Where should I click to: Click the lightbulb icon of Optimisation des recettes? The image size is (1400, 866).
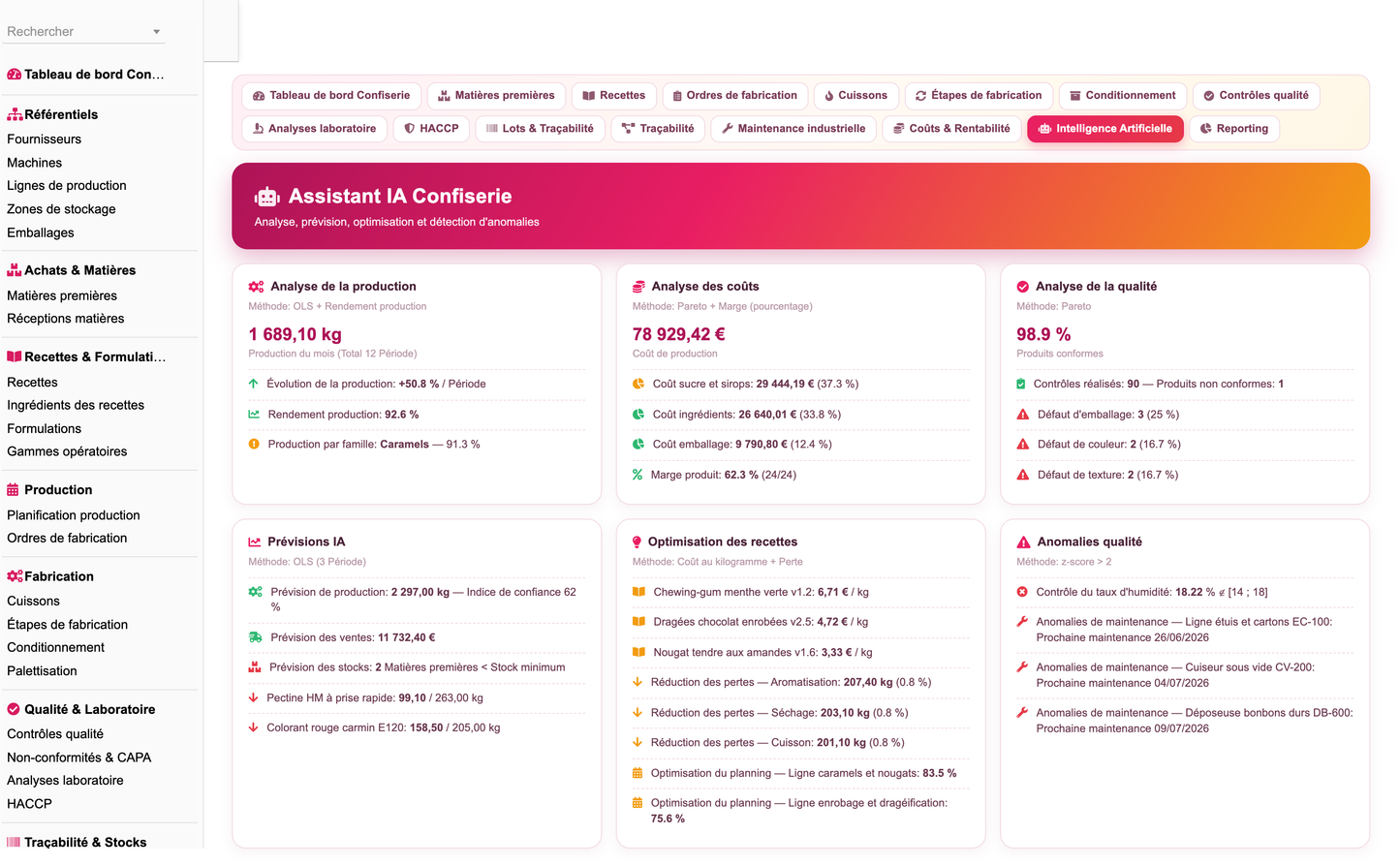click(637, 542)
